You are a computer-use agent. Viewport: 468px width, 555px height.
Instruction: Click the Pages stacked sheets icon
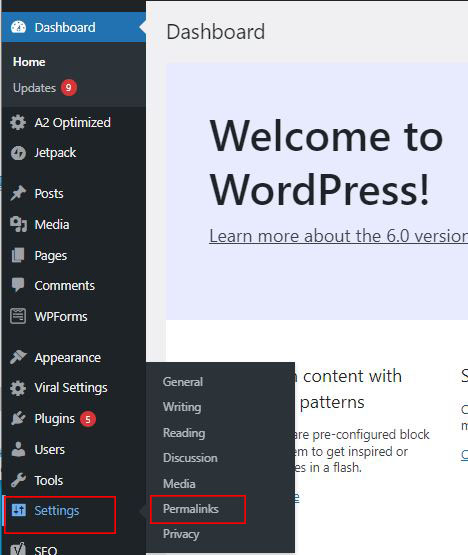[18, 255]
